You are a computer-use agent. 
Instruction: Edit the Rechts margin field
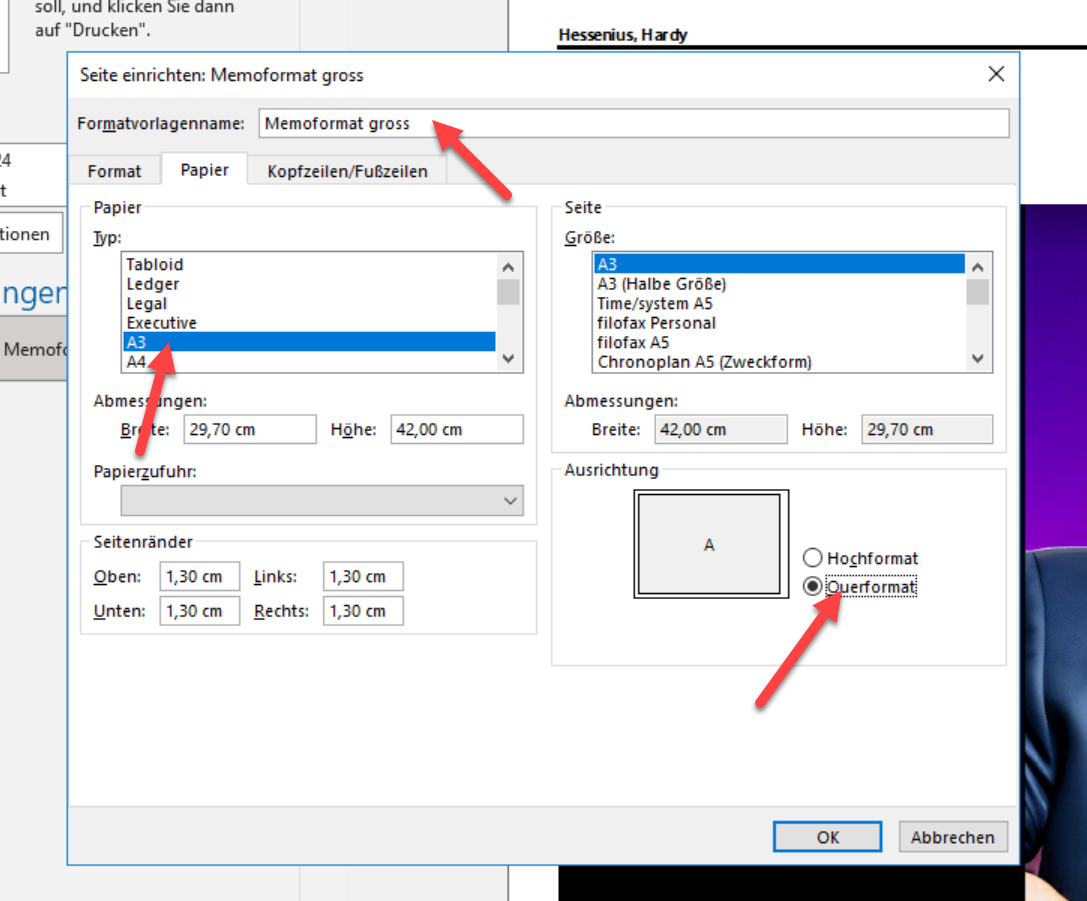tap(363, 611)
